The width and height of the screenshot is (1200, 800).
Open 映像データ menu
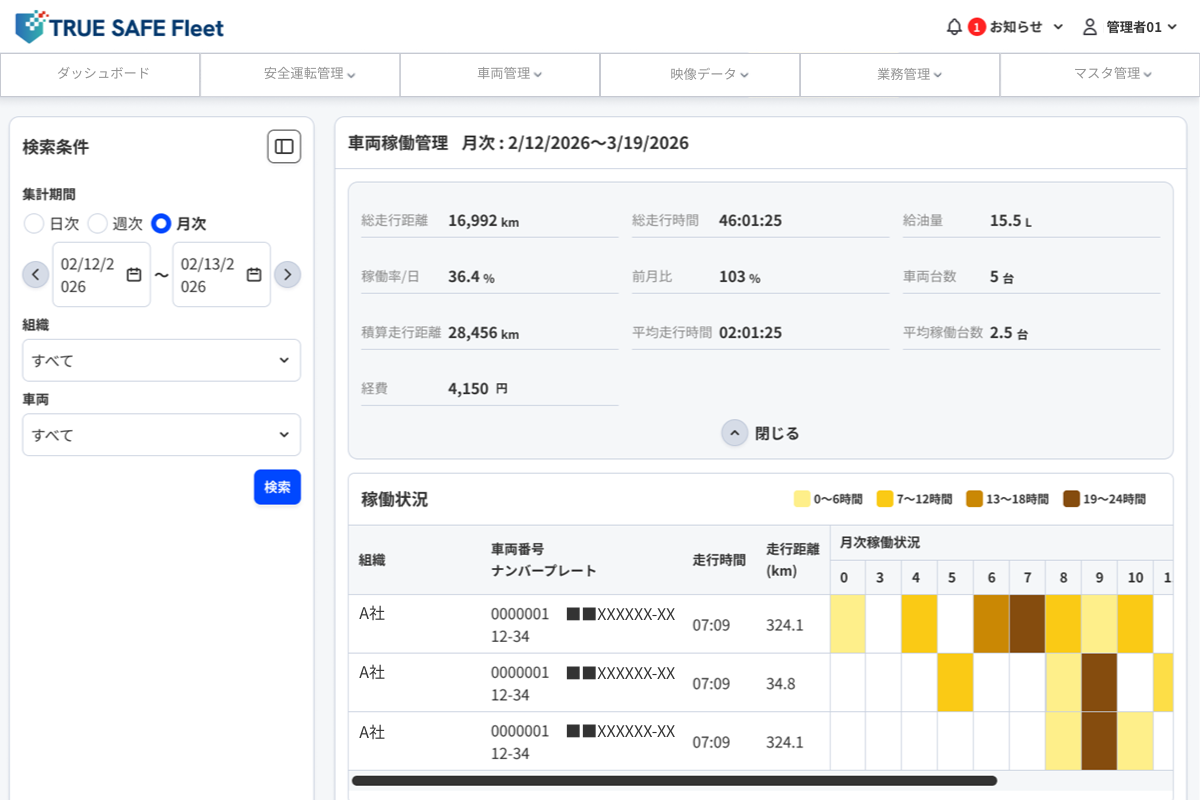(700, 74)
